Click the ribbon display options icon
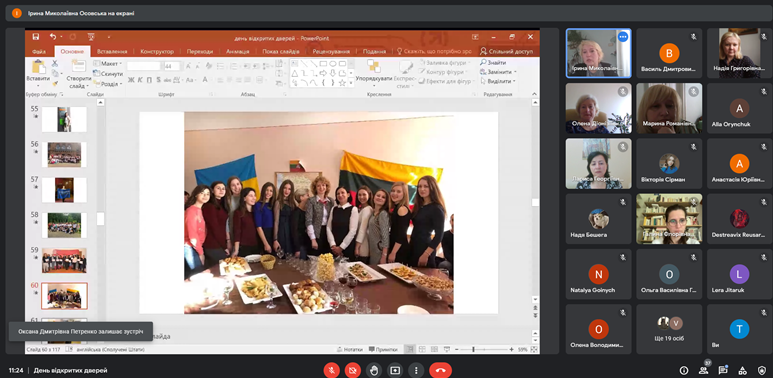This screenshot has height=378, width=773. coord(475,37)
